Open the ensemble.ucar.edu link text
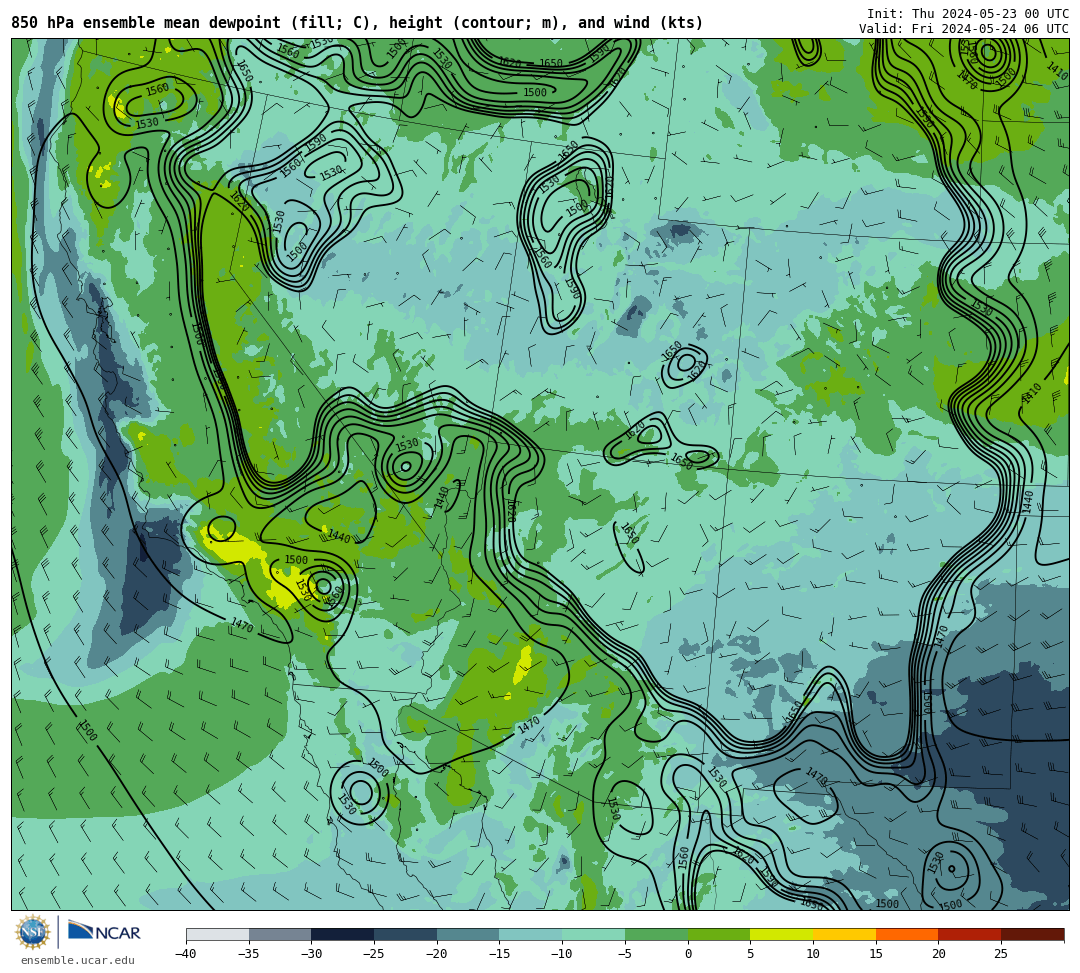Screen dimensions: 1080x973 click(78, 960)
